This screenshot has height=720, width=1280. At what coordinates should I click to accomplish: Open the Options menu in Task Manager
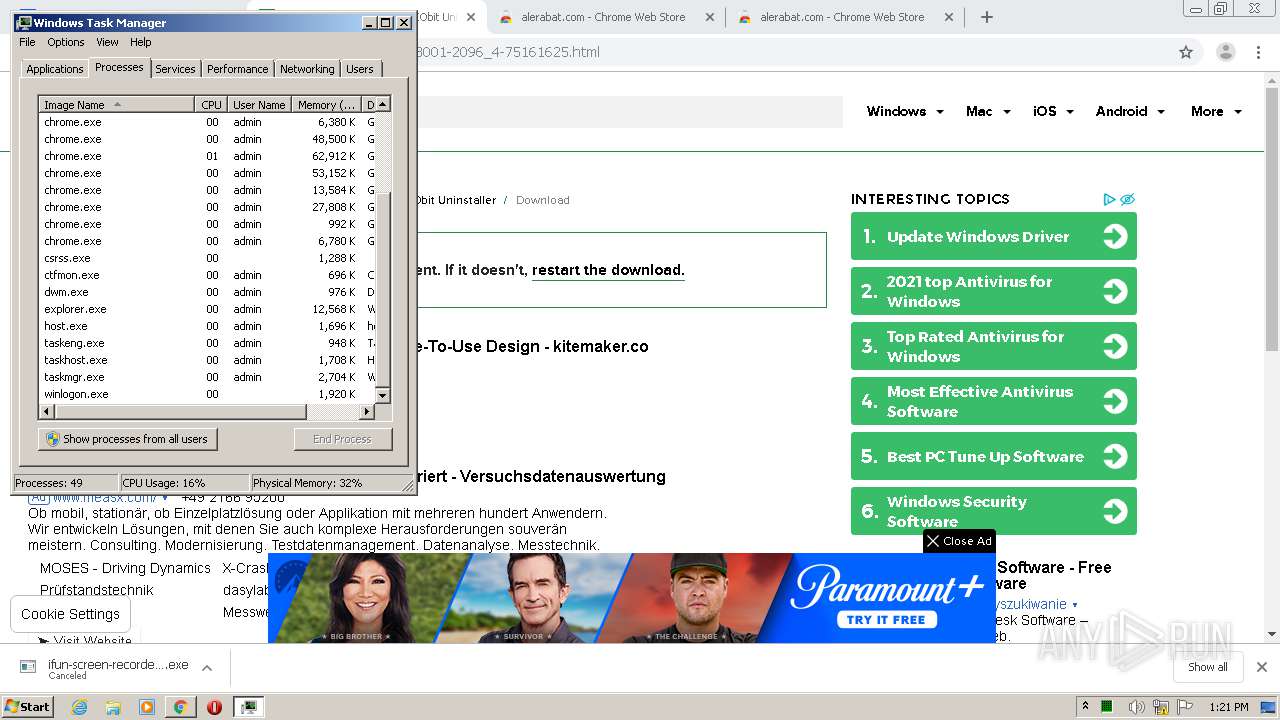(x=66, y=42)
